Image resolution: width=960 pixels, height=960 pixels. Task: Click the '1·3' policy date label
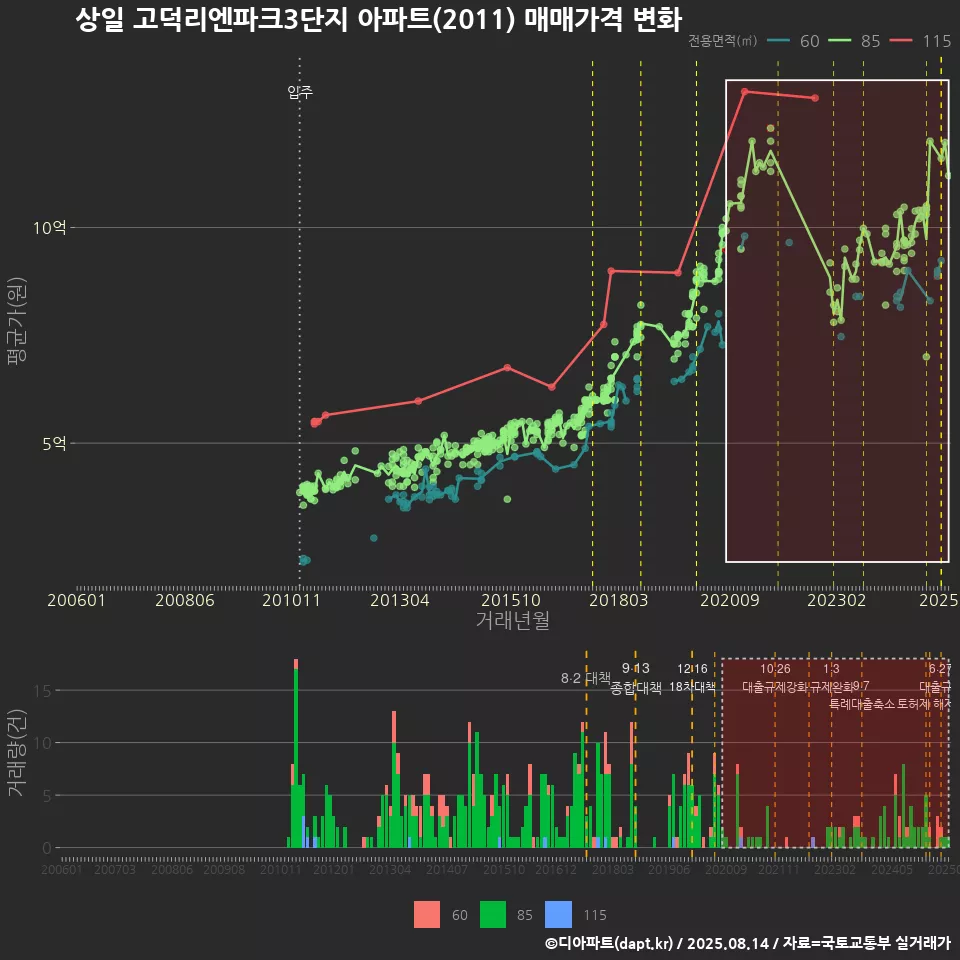tap(831, 669)
